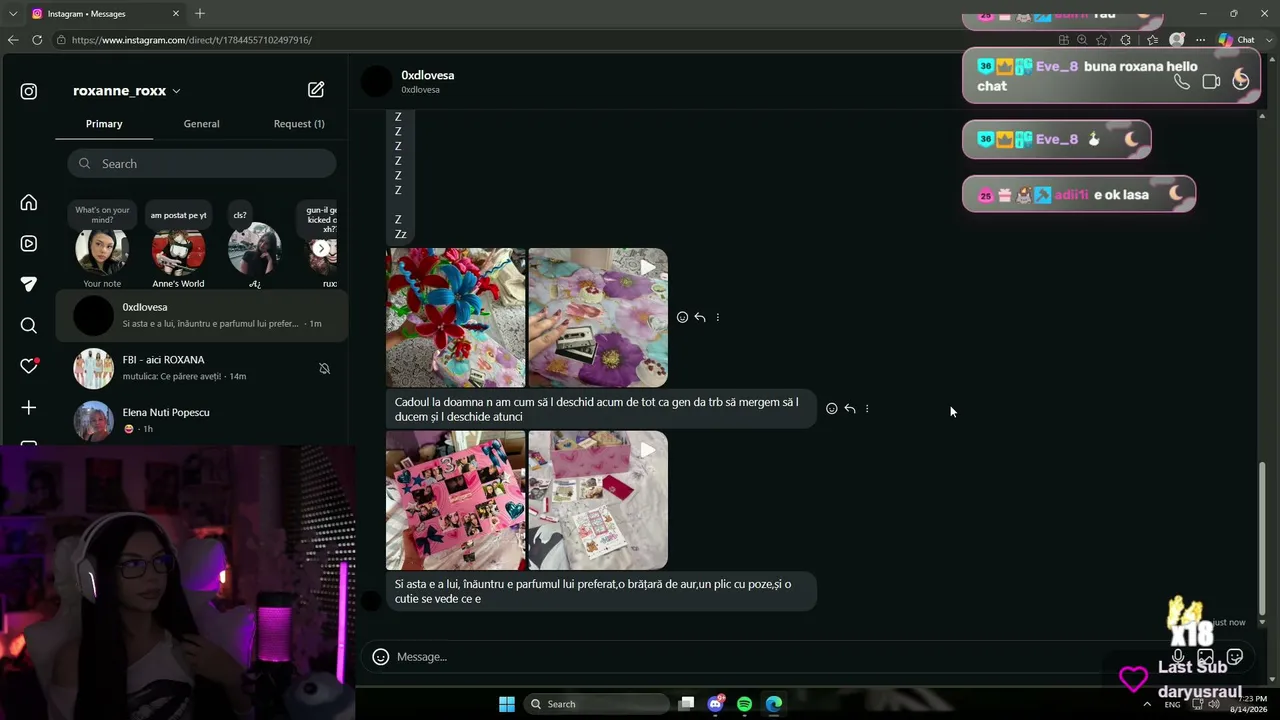Reply to the 'Cadoul la doamna' message
Image resolution: width=1280 pixels, height=720 pixels.
pyautogui.click(x=849, y=408)
